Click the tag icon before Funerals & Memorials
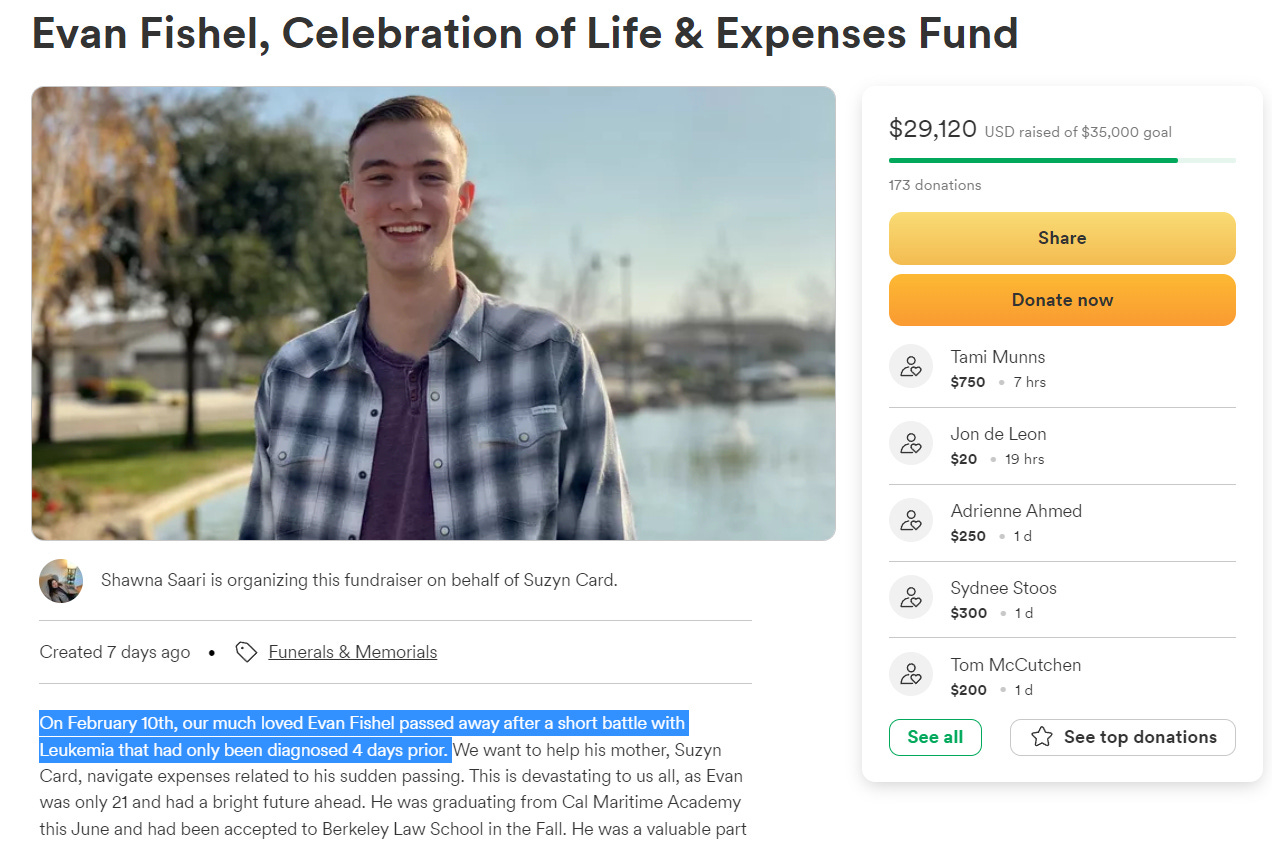 pos(246,652)
